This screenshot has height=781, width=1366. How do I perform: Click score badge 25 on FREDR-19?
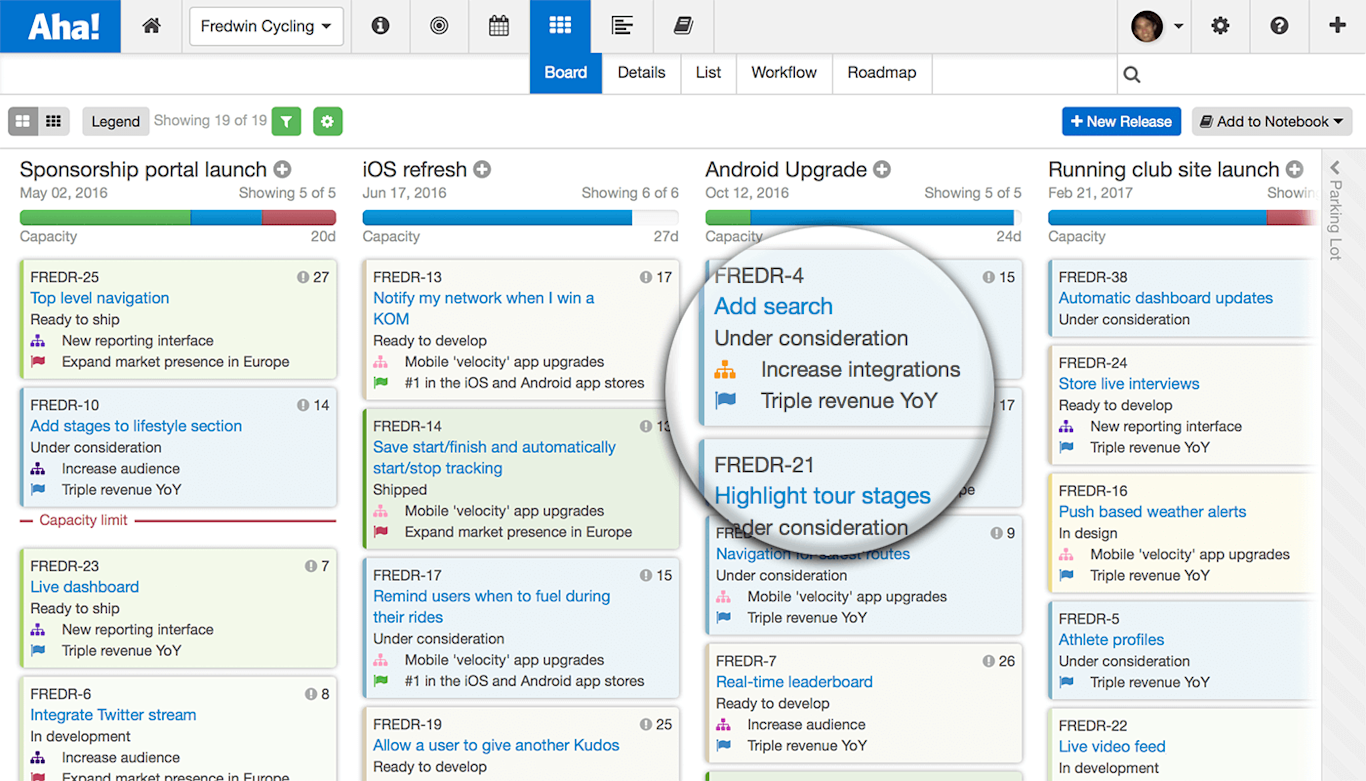tap(656, 724)
